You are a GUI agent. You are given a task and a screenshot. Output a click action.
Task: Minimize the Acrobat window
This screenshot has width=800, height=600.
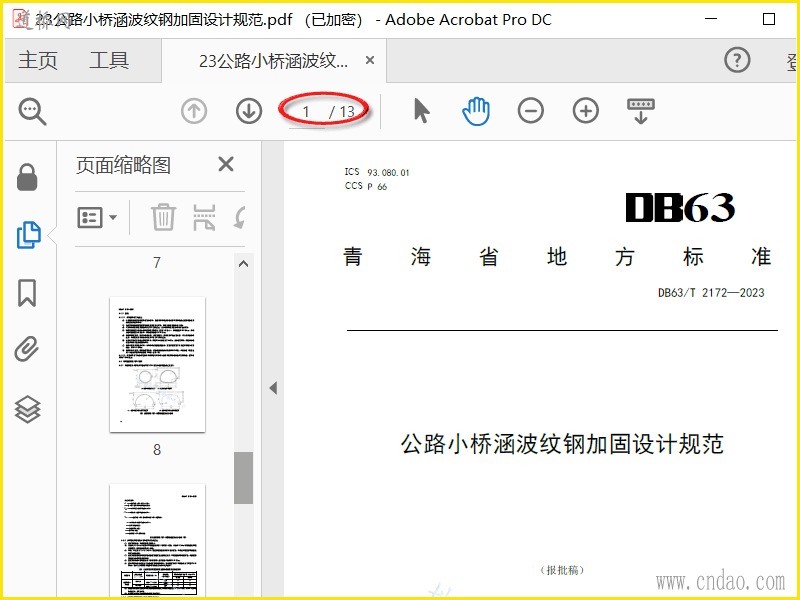point(711,19)
